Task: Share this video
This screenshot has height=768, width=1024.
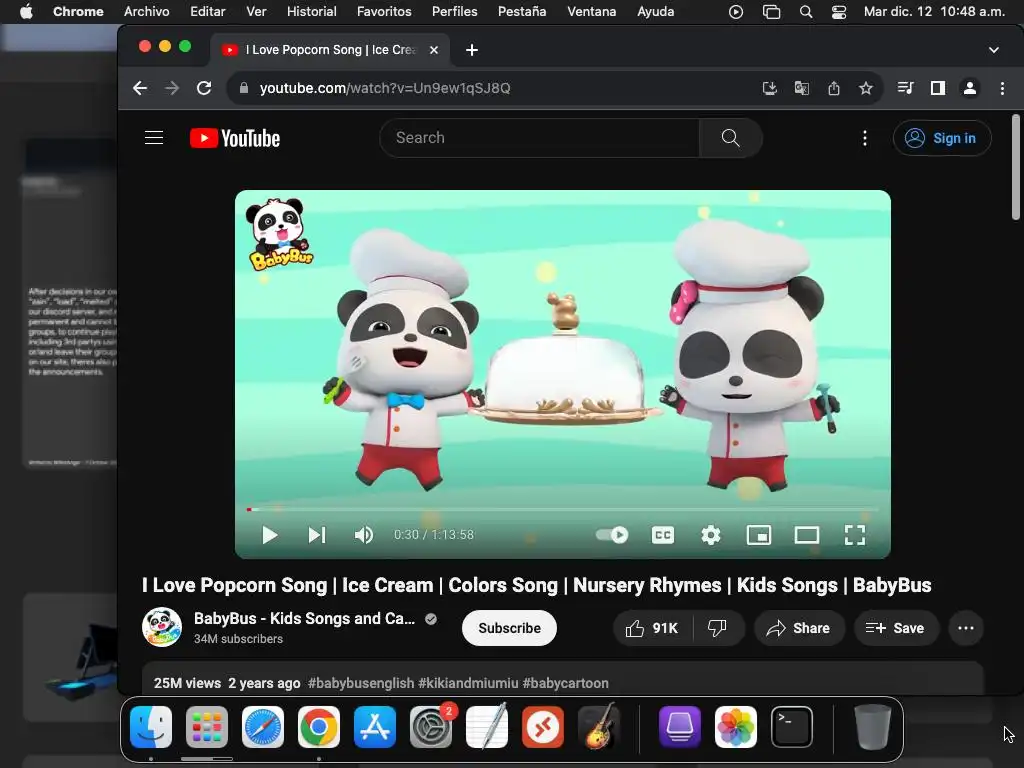Action: click(799, 628)
